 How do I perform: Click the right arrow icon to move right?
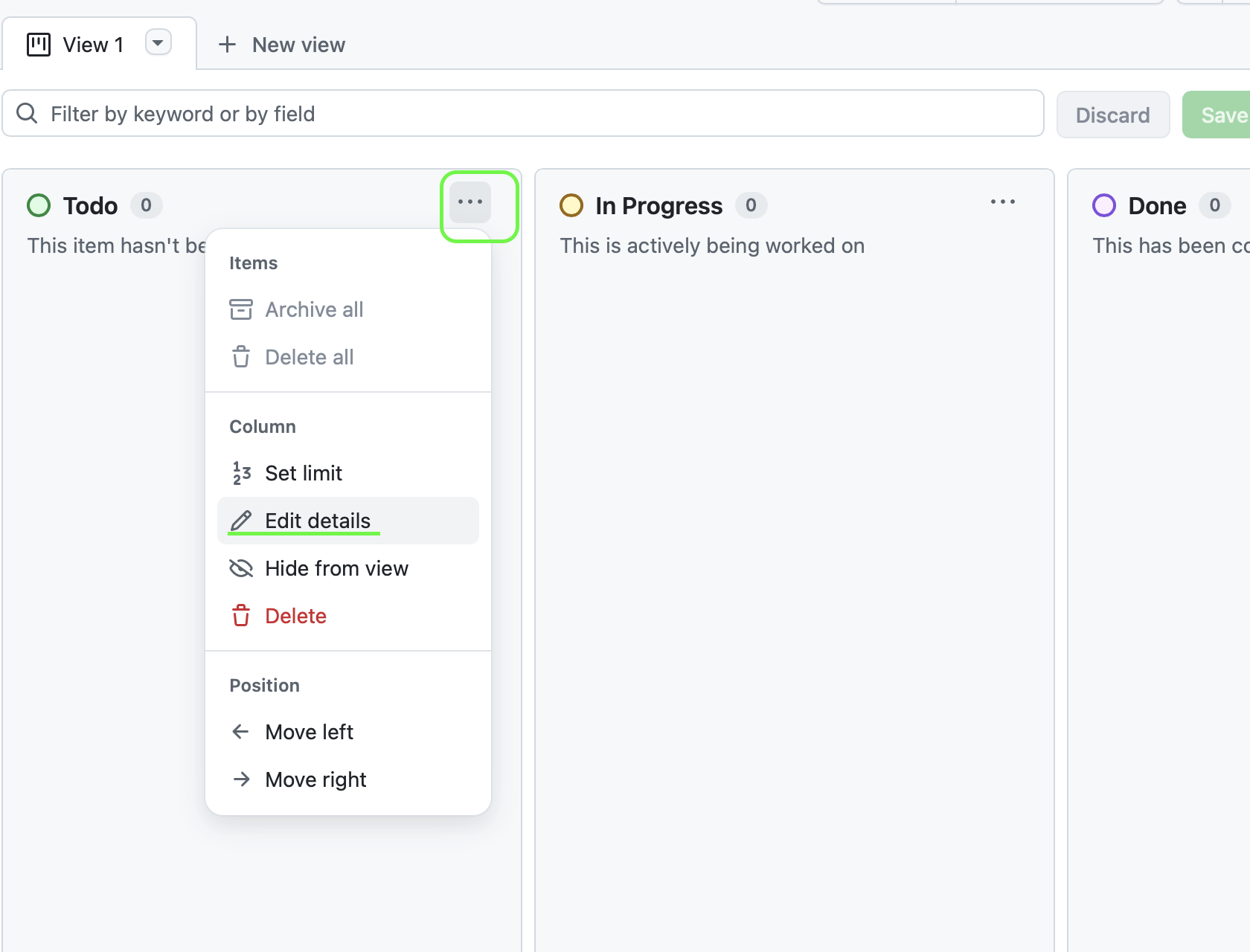[241, 779]
